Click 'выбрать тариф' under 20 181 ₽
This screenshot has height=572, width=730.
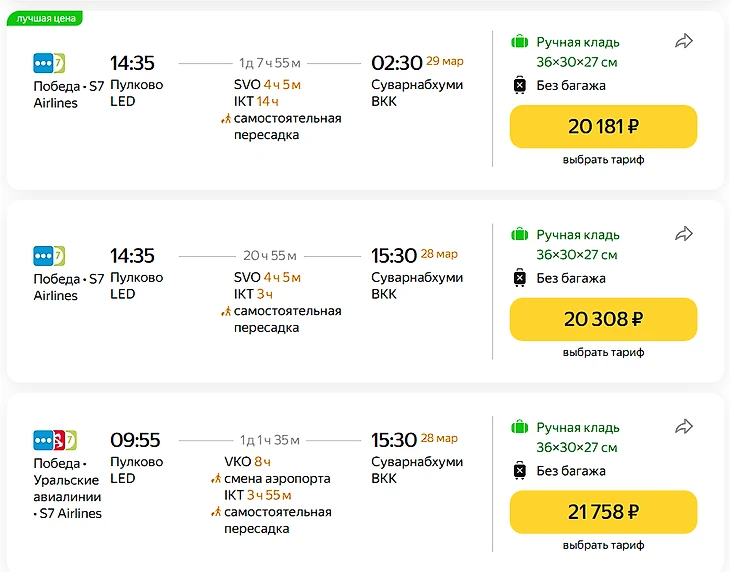tap(603, 159)
